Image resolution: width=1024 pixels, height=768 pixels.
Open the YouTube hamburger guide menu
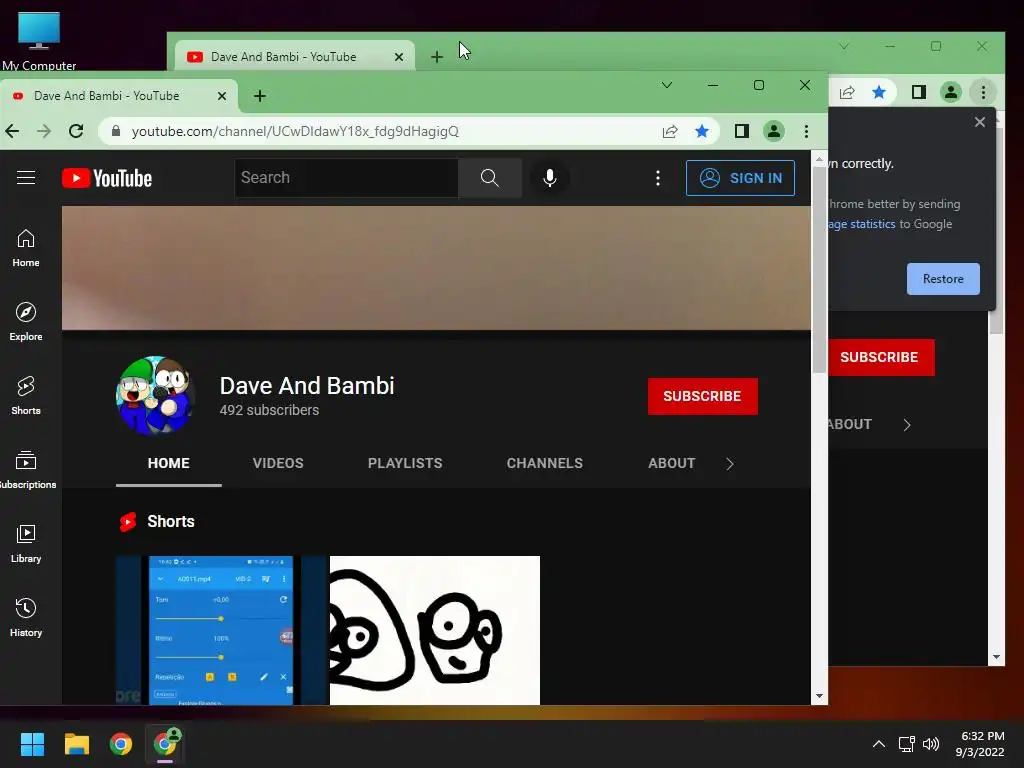26,178
